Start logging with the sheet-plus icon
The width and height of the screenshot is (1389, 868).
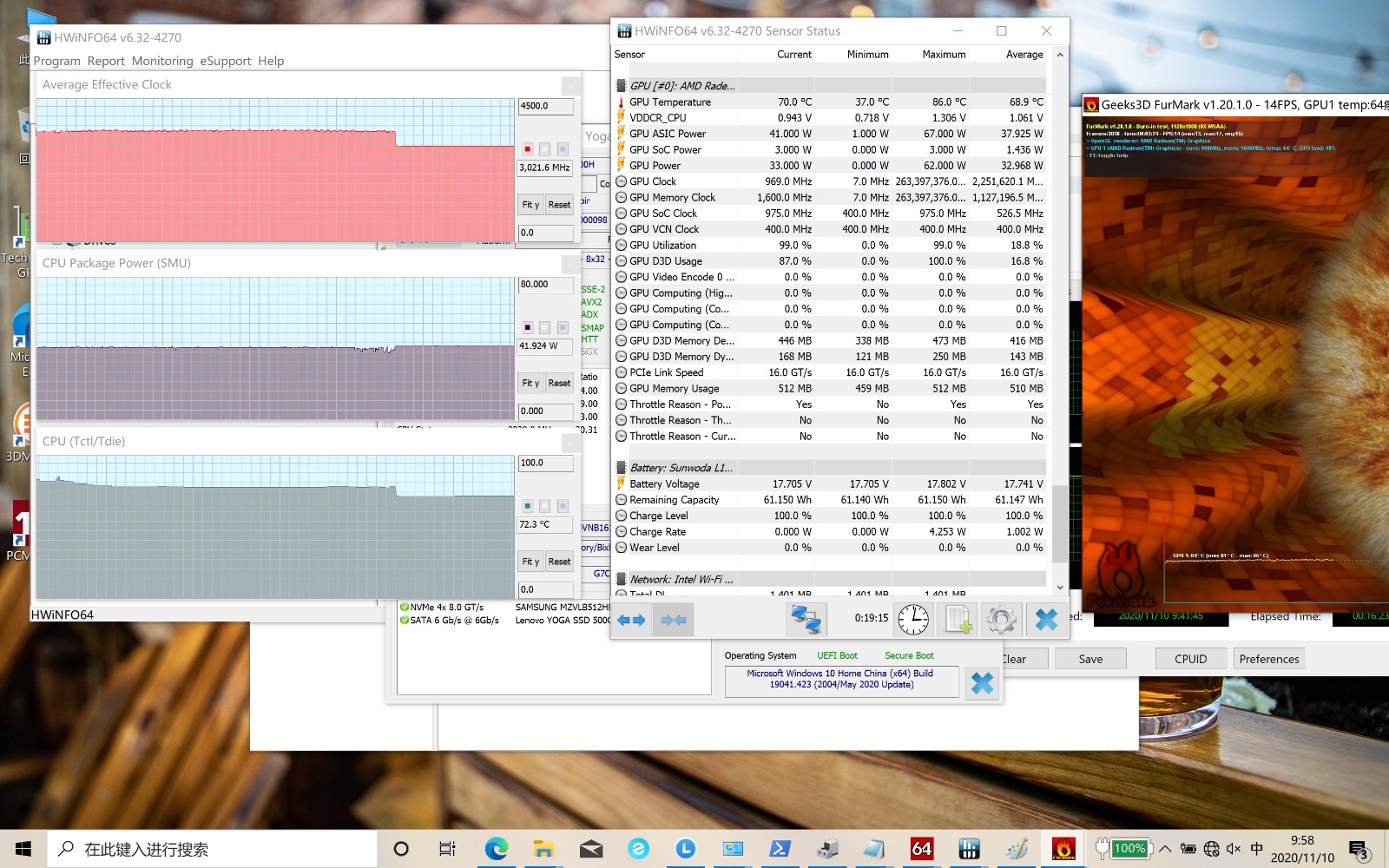click(x=958, y=620)
